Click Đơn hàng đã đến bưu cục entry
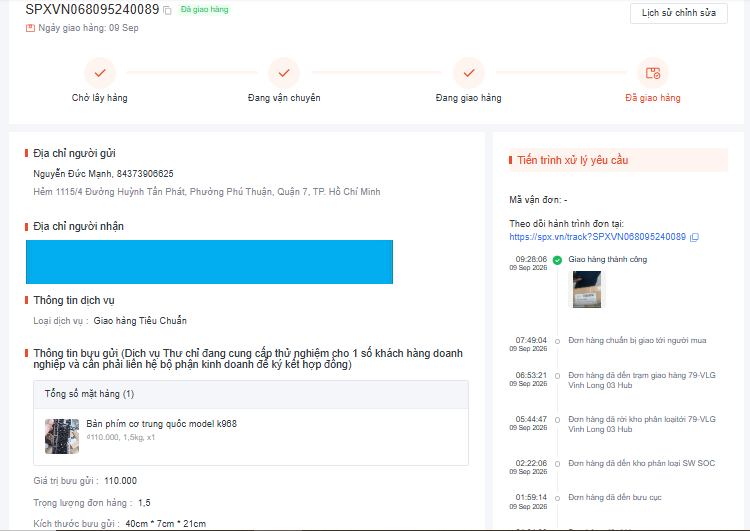Image resolution: width=750 pixels, height=531 pixels. pos(615,498)
